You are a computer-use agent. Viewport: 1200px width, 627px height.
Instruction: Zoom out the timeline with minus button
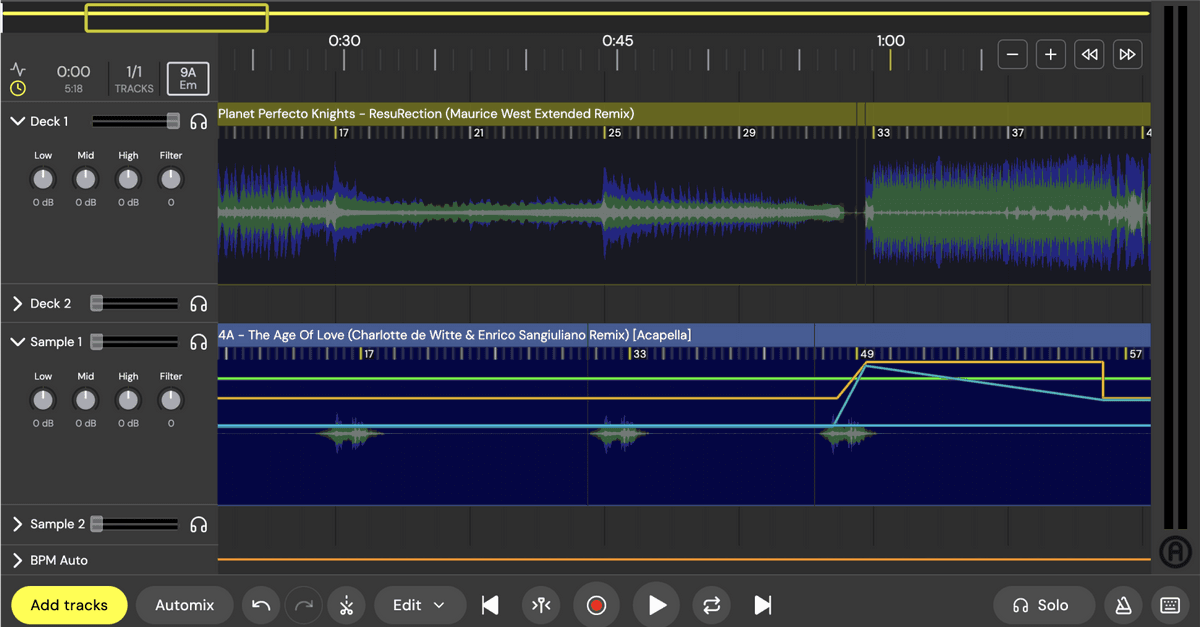(1013, 55)
